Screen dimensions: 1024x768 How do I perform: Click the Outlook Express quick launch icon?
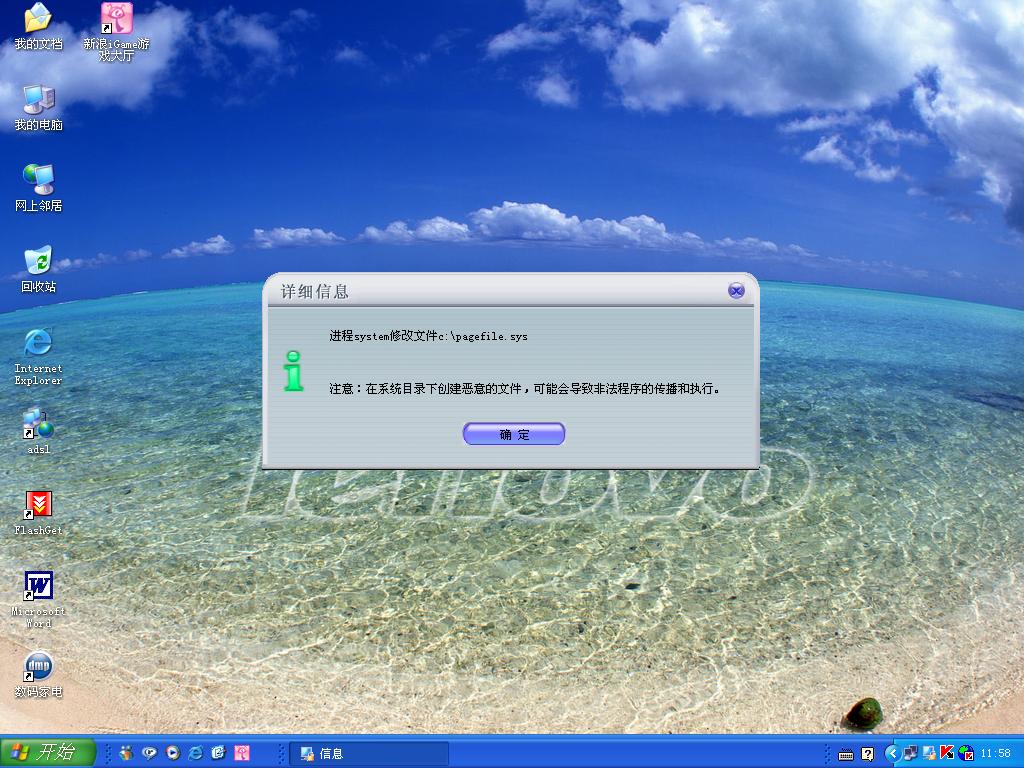218,753
